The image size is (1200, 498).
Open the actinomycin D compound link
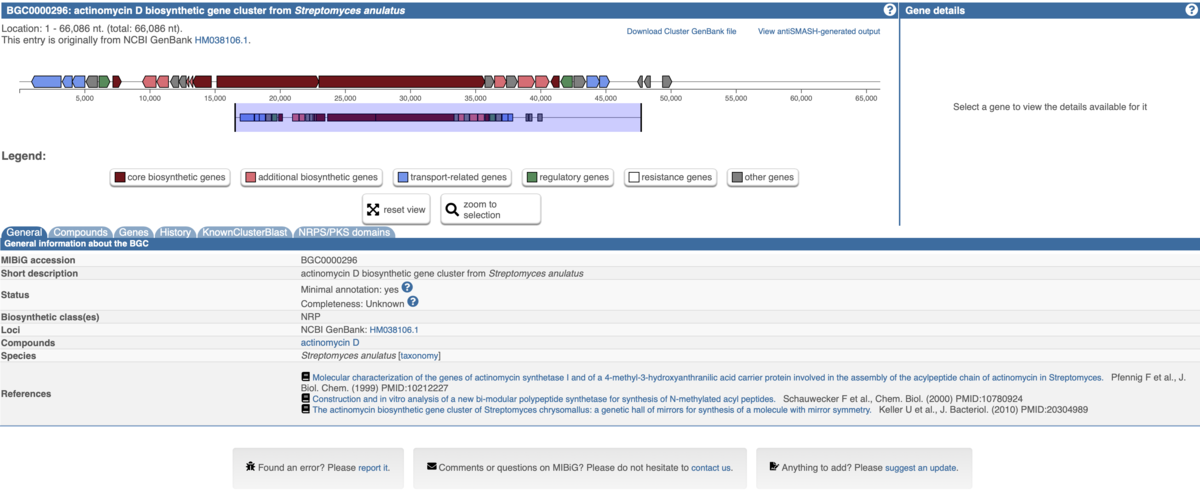[x=330, y=342]
